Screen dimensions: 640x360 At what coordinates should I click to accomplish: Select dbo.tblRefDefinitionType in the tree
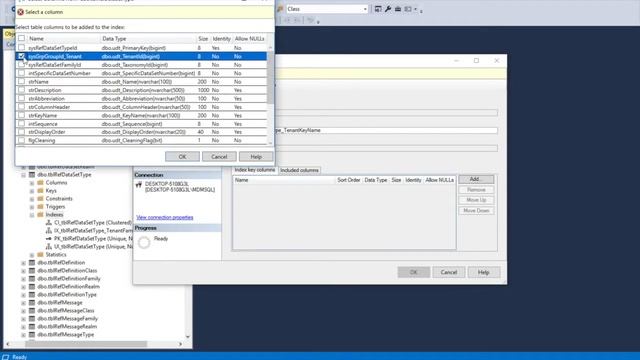67,295
